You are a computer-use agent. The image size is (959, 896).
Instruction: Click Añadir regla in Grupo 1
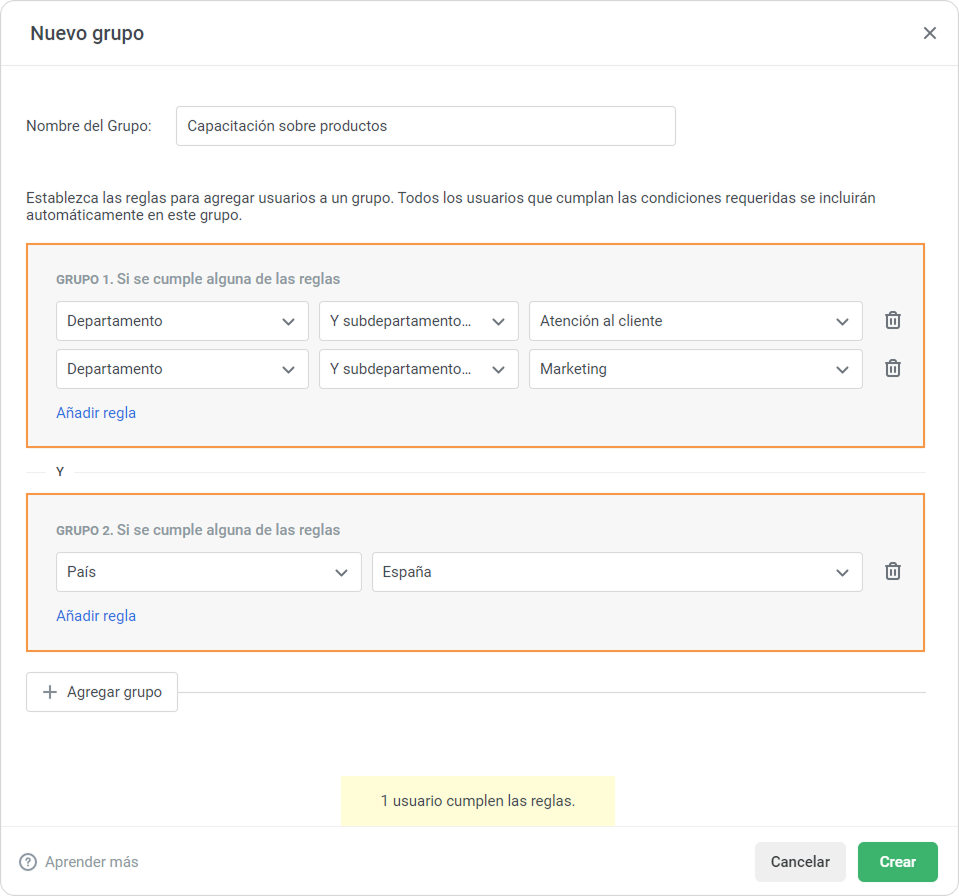pos(96,412)
